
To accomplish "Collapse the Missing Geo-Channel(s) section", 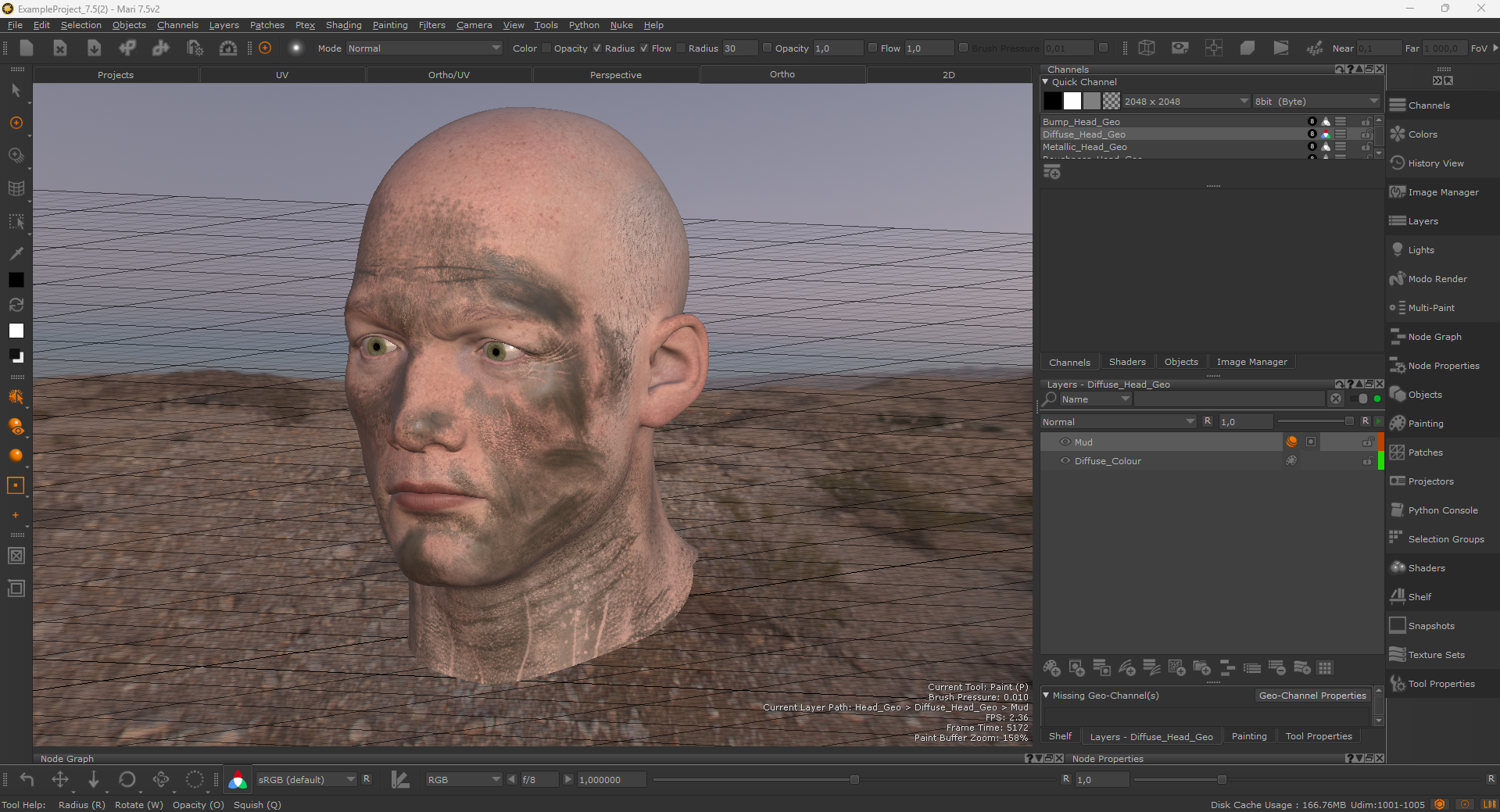I will tap(1047, 695).
